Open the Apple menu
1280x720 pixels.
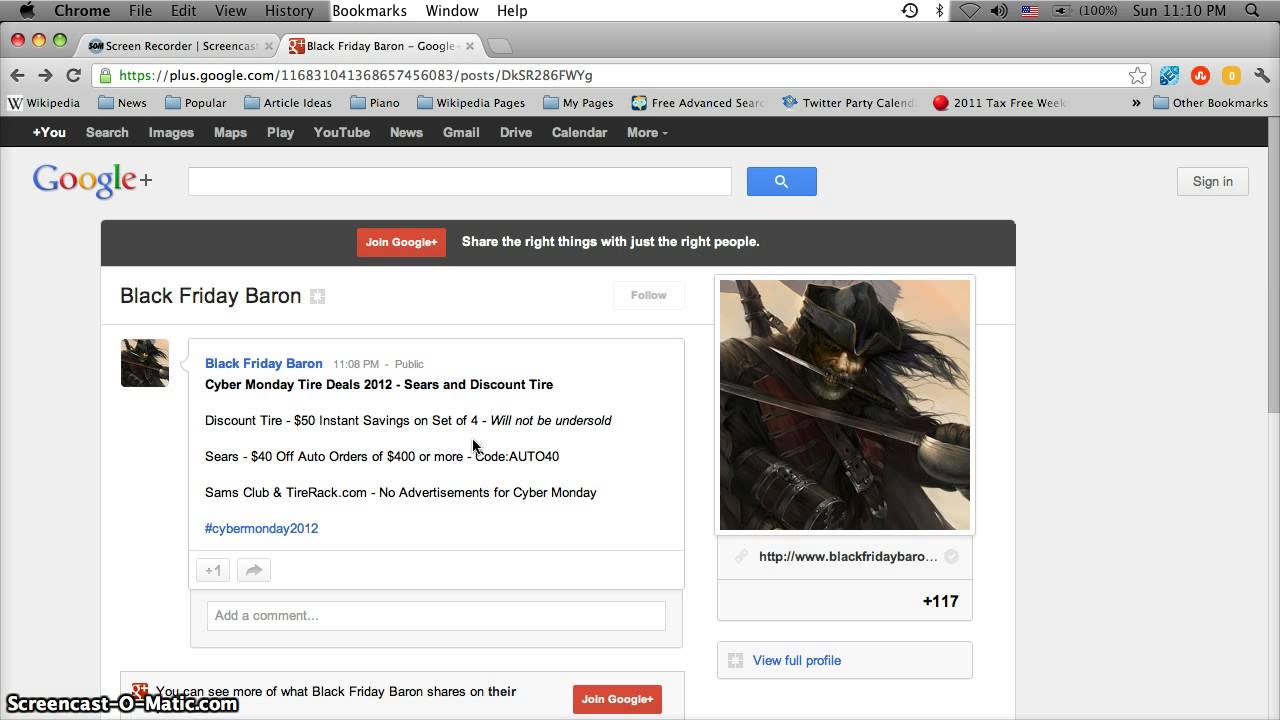click(28, 11)
